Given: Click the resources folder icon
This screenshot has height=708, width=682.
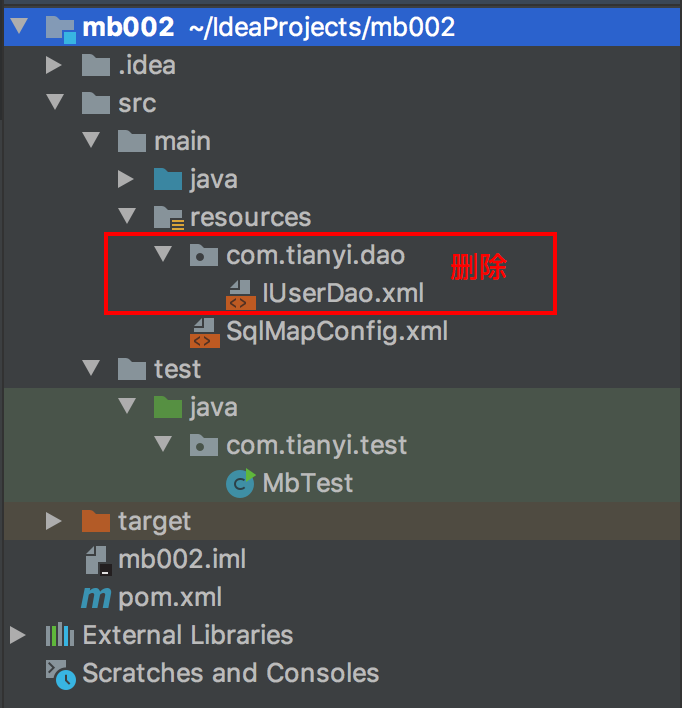Looking at the screenshot, I should tap(168, 217).
